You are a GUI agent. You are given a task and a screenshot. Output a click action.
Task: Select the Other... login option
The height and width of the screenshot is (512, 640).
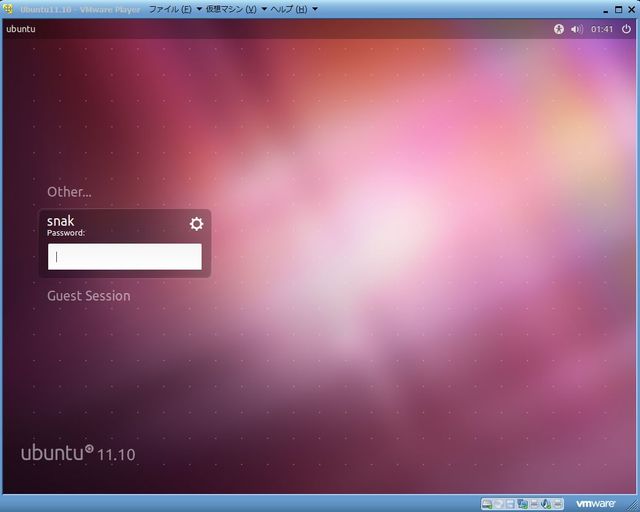(x=69, y=192)
